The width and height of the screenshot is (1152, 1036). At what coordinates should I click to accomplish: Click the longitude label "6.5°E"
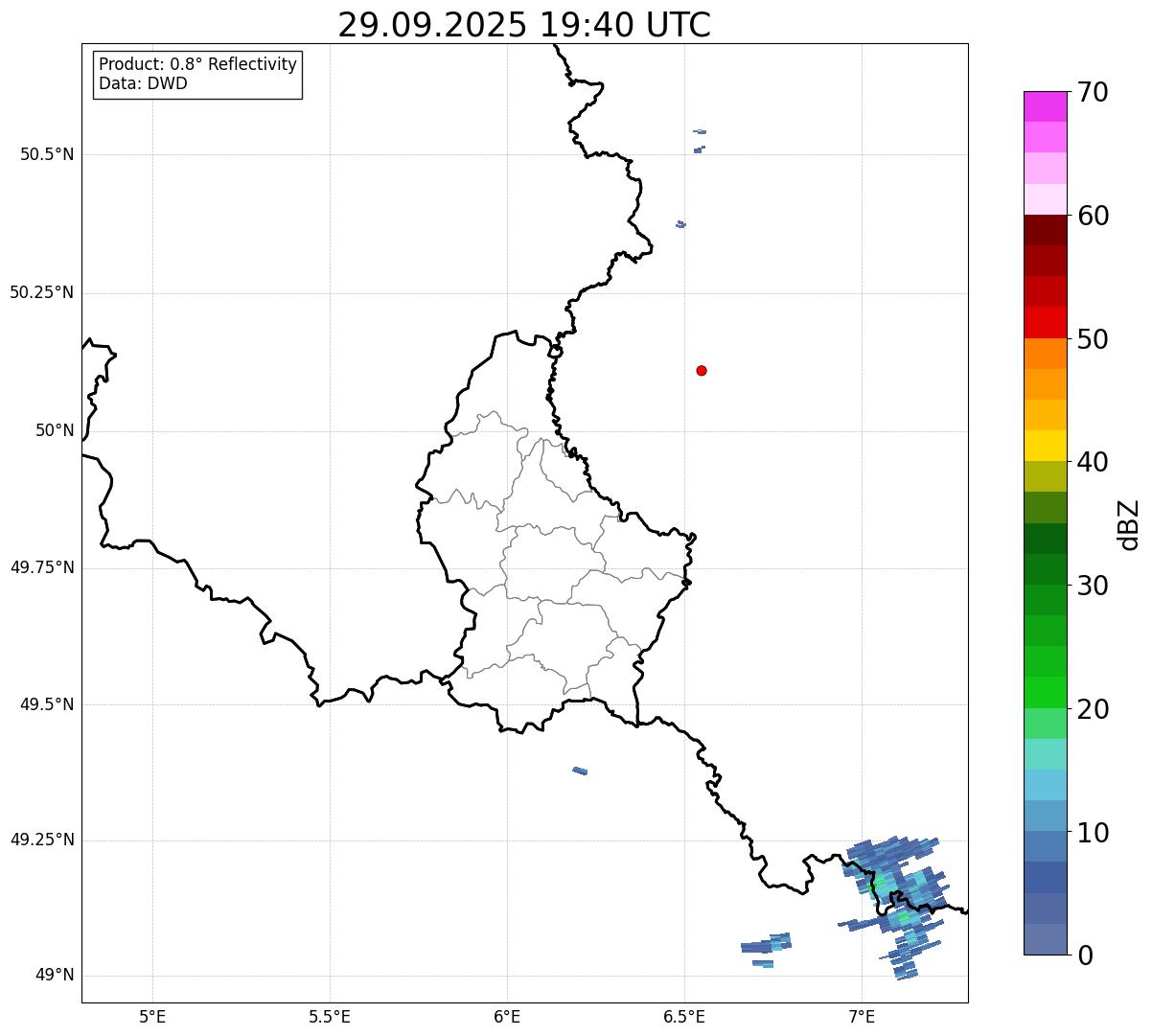684,1016
